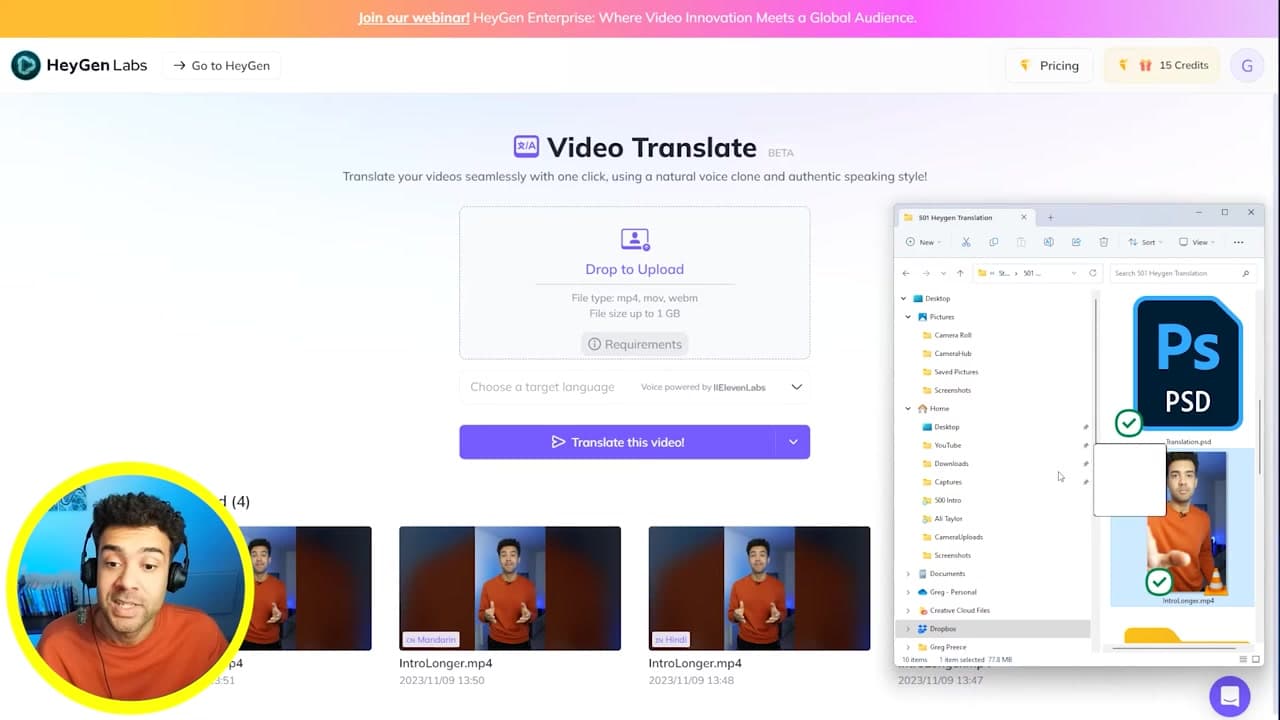The width and height of the screenshot is (1280, 720).
Task: Expand the Documents tree node
Action: tap(908, 574)
